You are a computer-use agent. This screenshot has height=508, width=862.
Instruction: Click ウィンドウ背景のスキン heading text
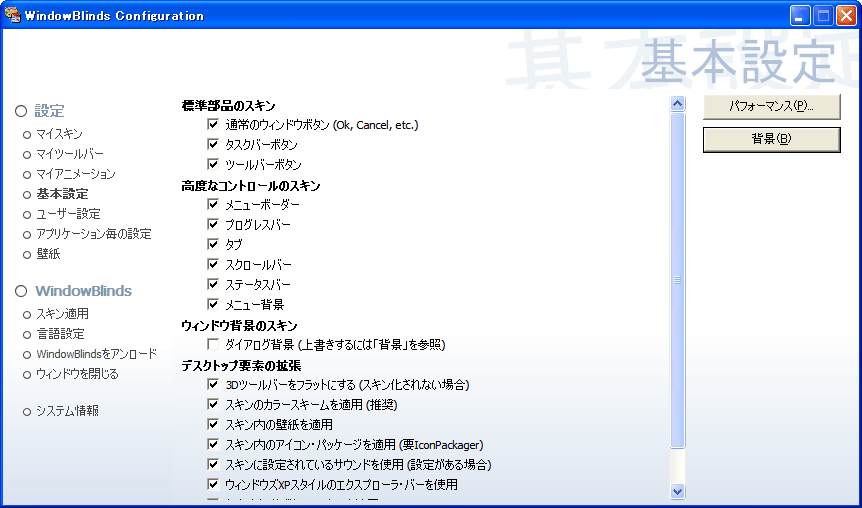coord(240,325)
